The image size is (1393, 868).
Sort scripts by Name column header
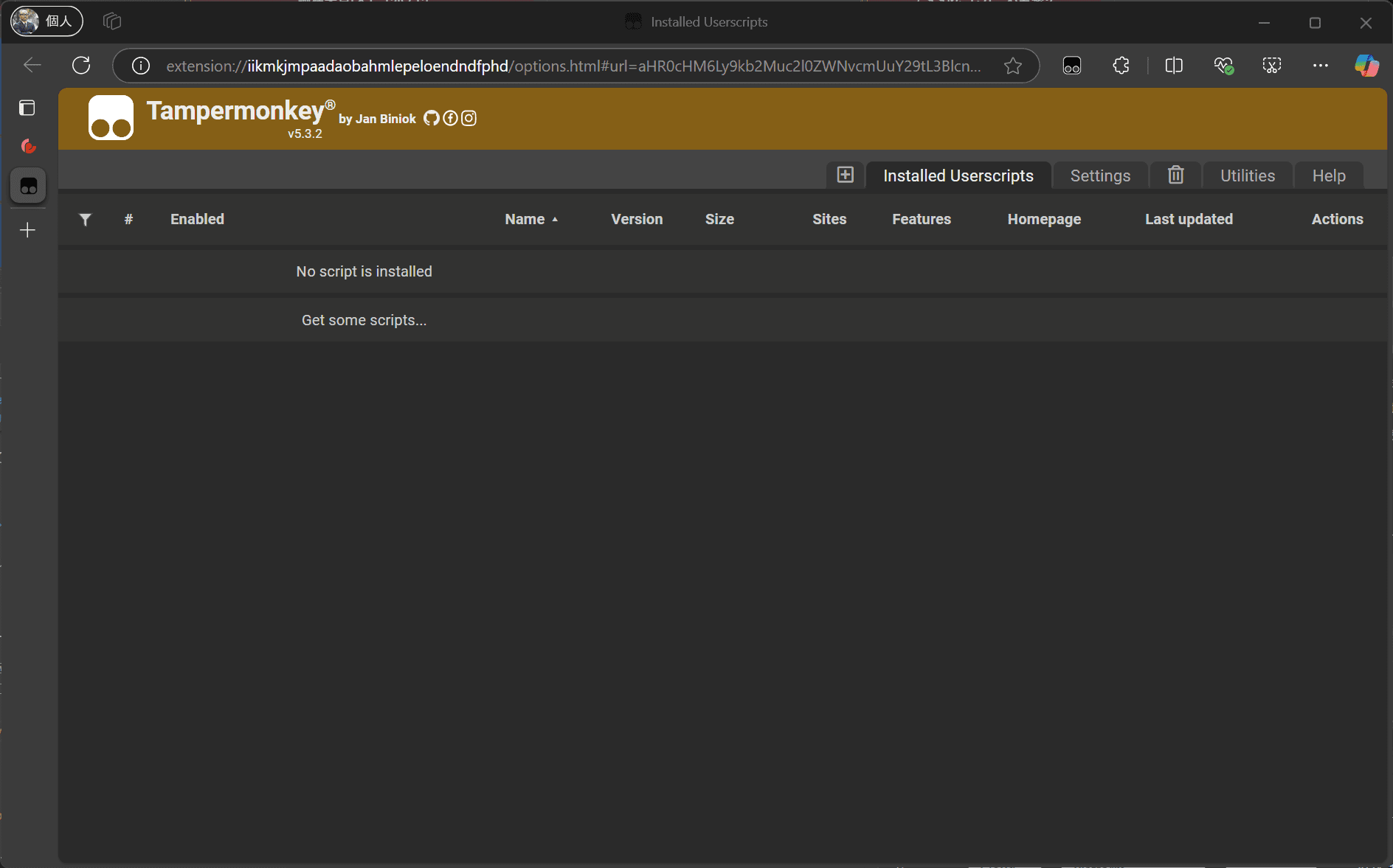525,219
